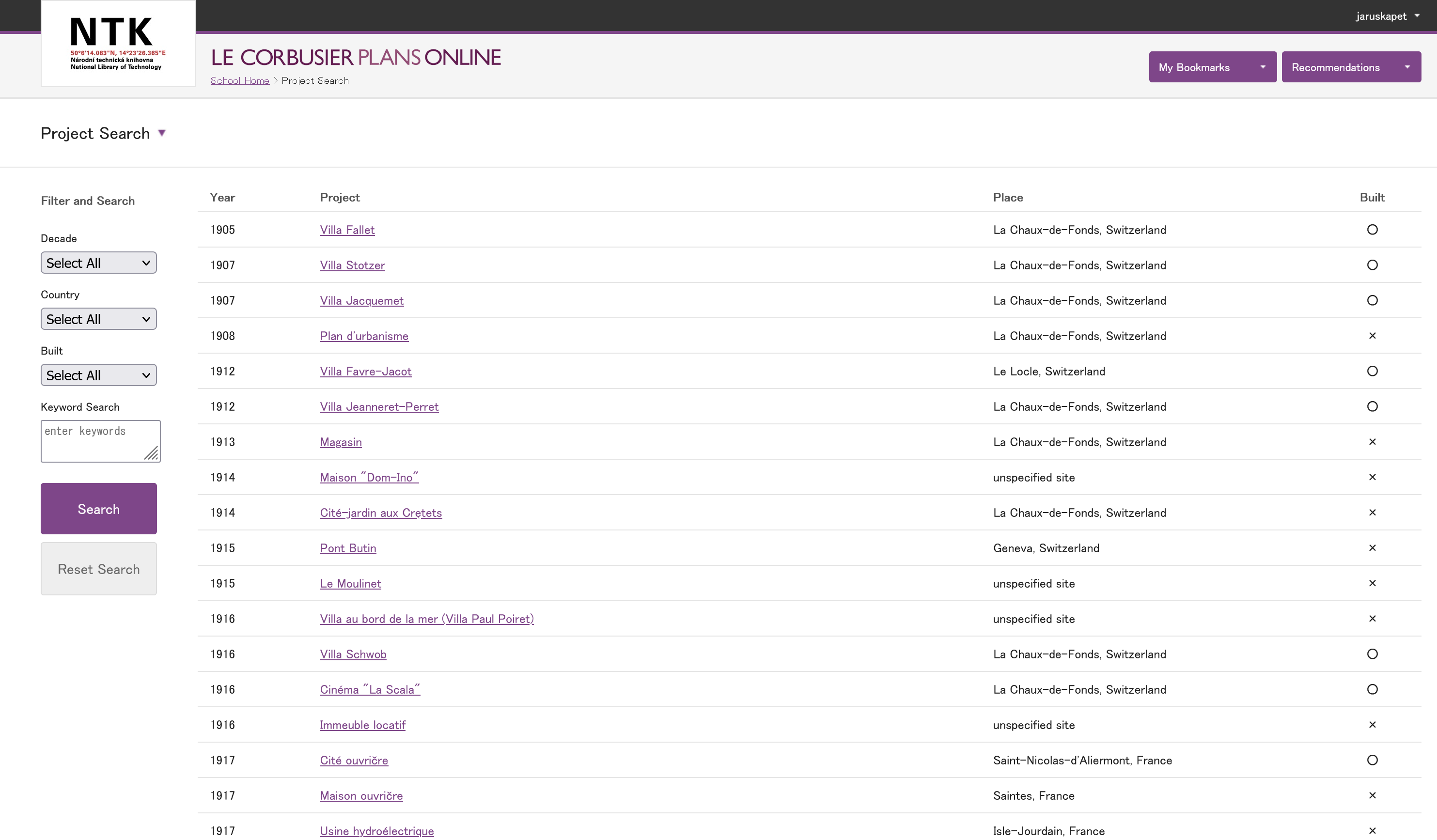This screenshot has height=840, width=1437.
Task: Click the built circle for Villa Stotzer
Action: pos(1372,265)
